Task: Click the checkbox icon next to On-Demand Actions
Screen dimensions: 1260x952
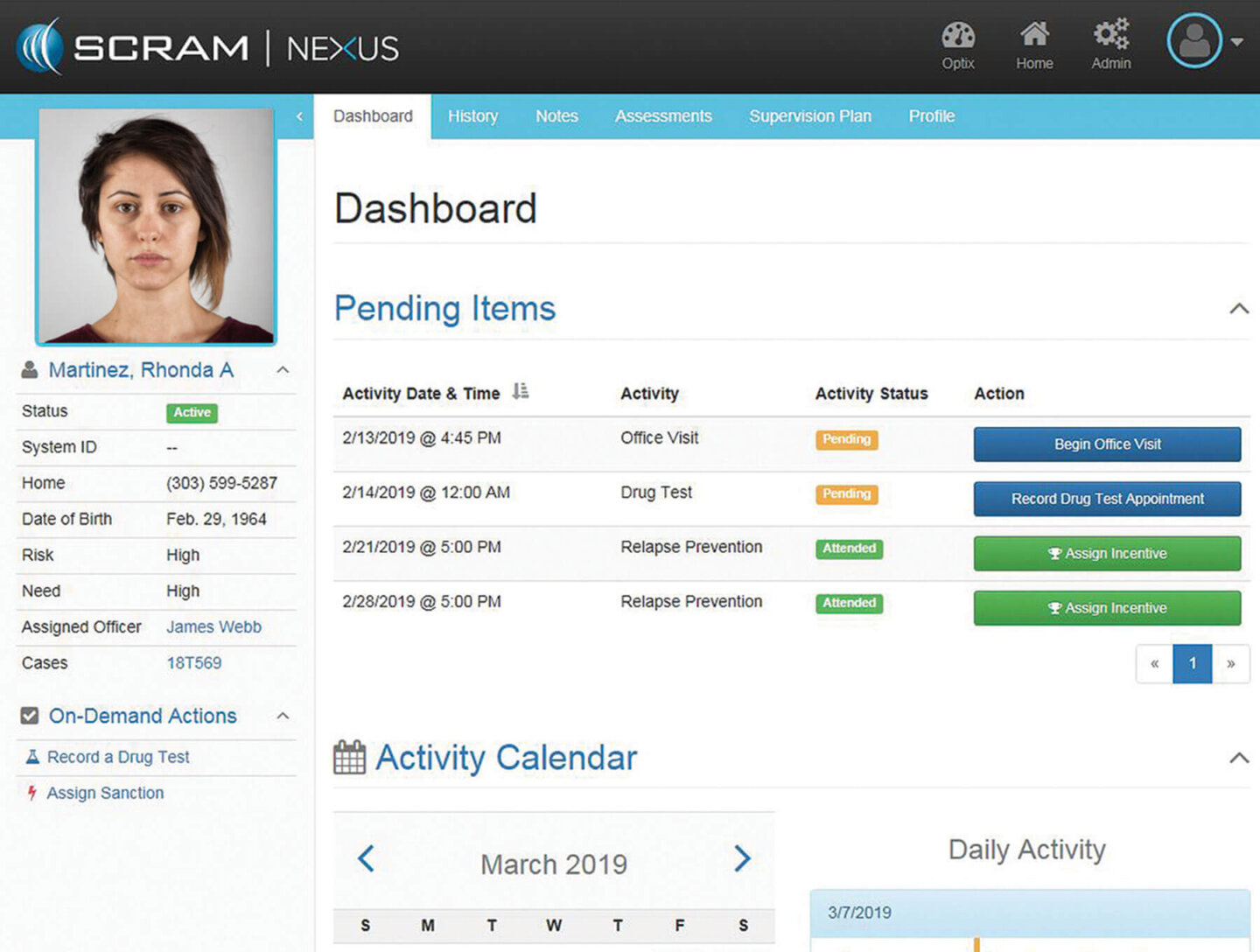Action: (x=29, y=715)
